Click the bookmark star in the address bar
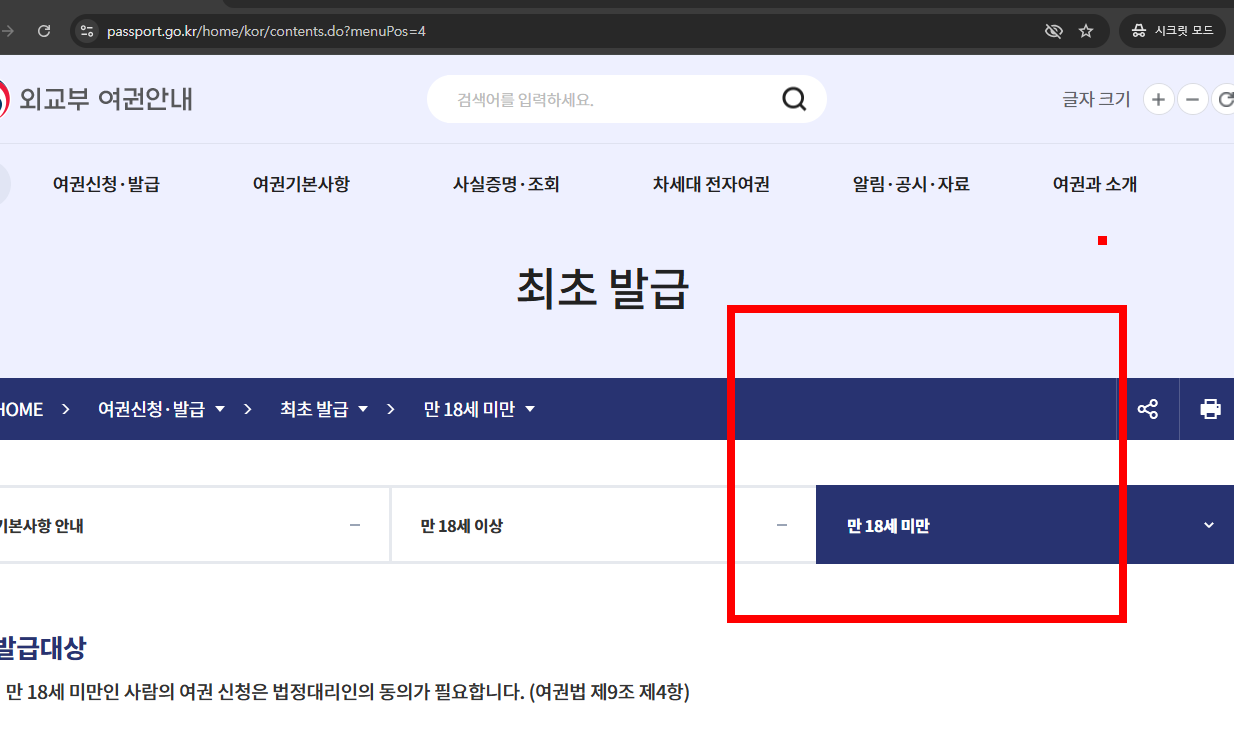 1086,31
